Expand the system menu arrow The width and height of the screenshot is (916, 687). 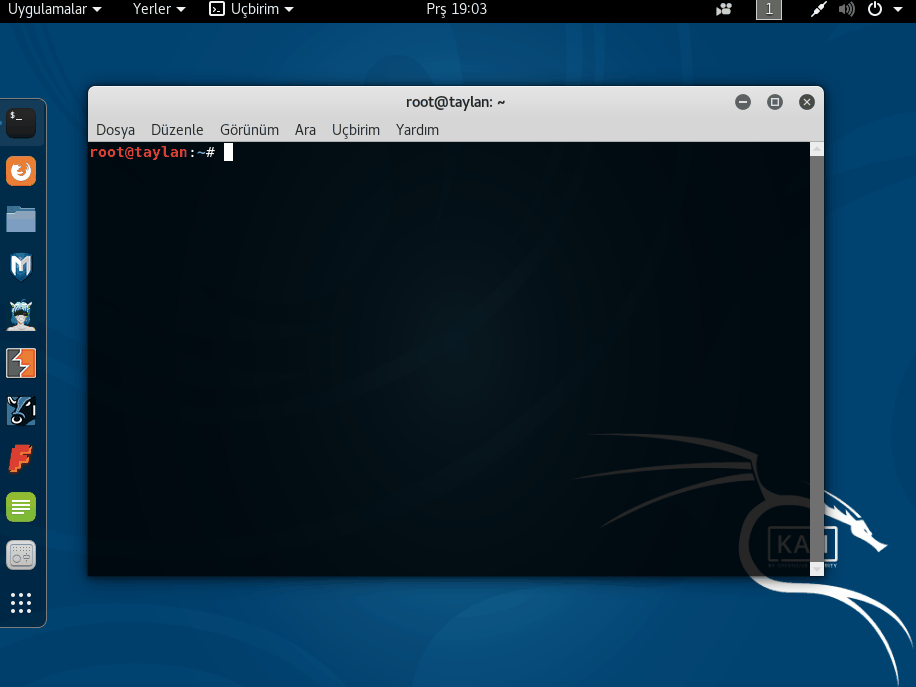898,9
